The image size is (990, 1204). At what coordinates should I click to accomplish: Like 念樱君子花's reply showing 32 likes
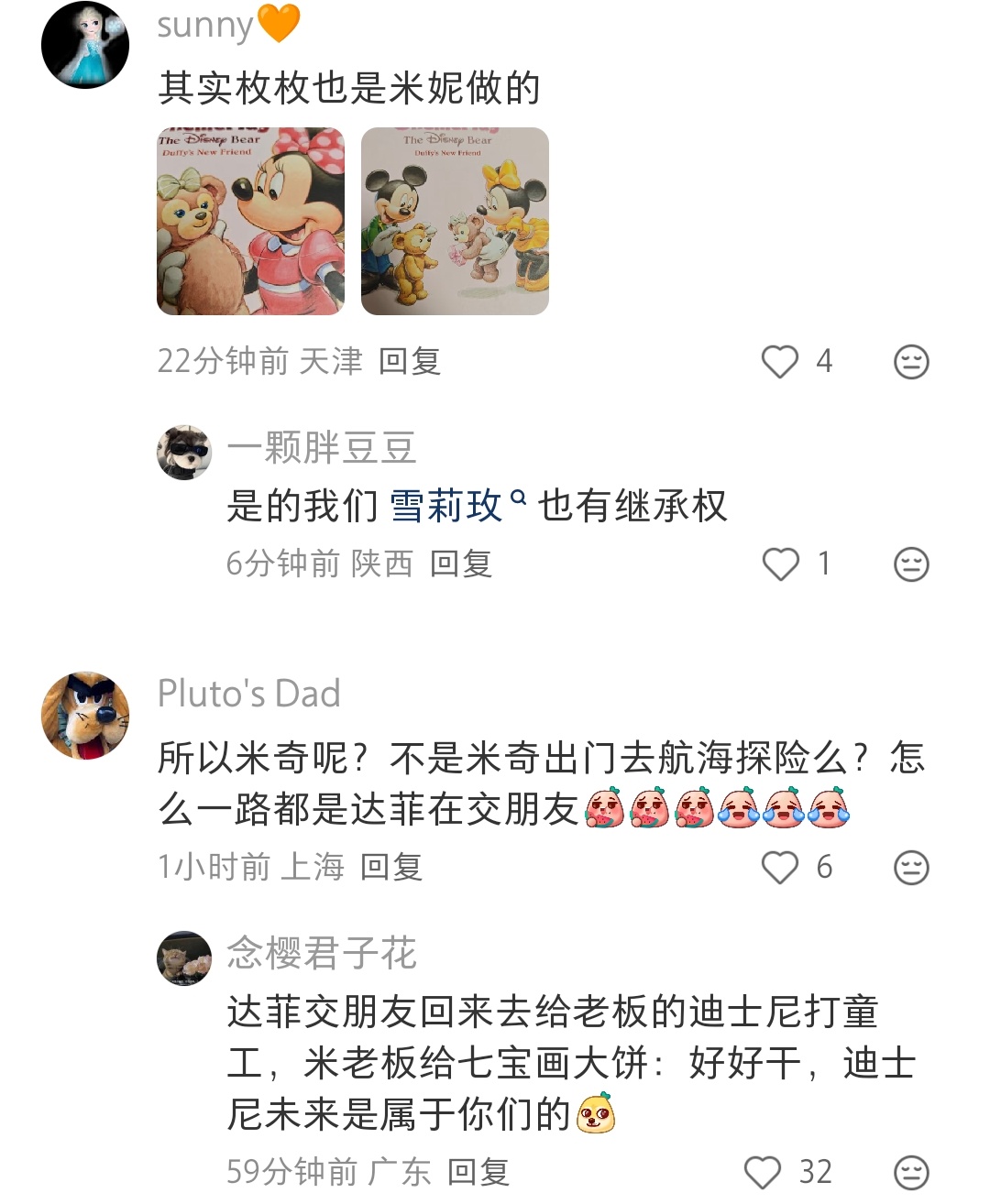pyautogui.click(x=762, y=1172)
